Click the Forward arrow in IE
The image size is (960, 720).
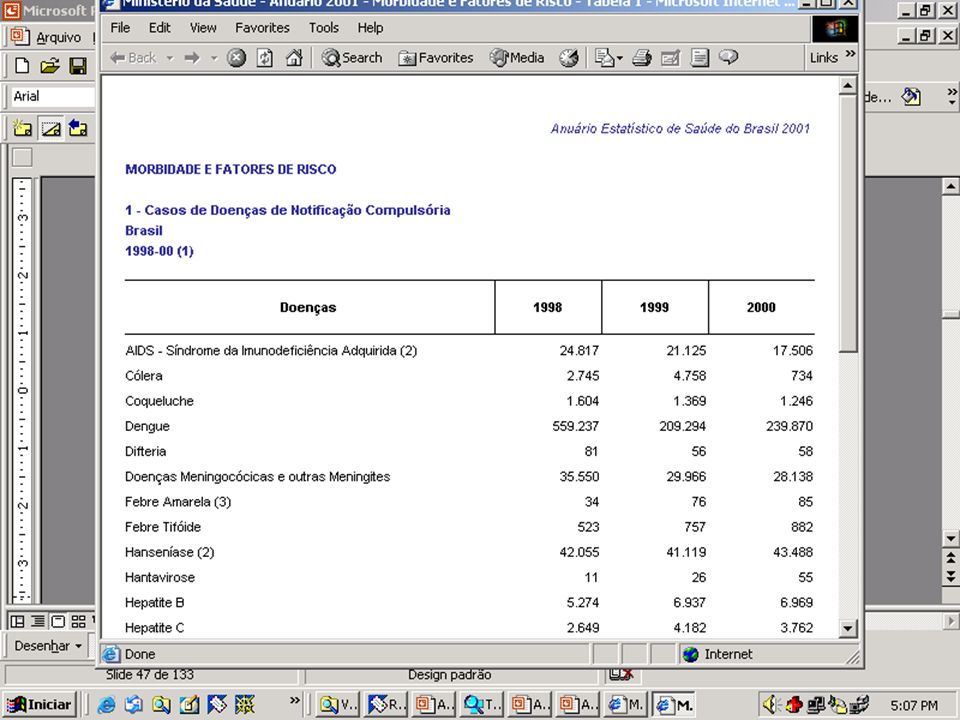192,58
